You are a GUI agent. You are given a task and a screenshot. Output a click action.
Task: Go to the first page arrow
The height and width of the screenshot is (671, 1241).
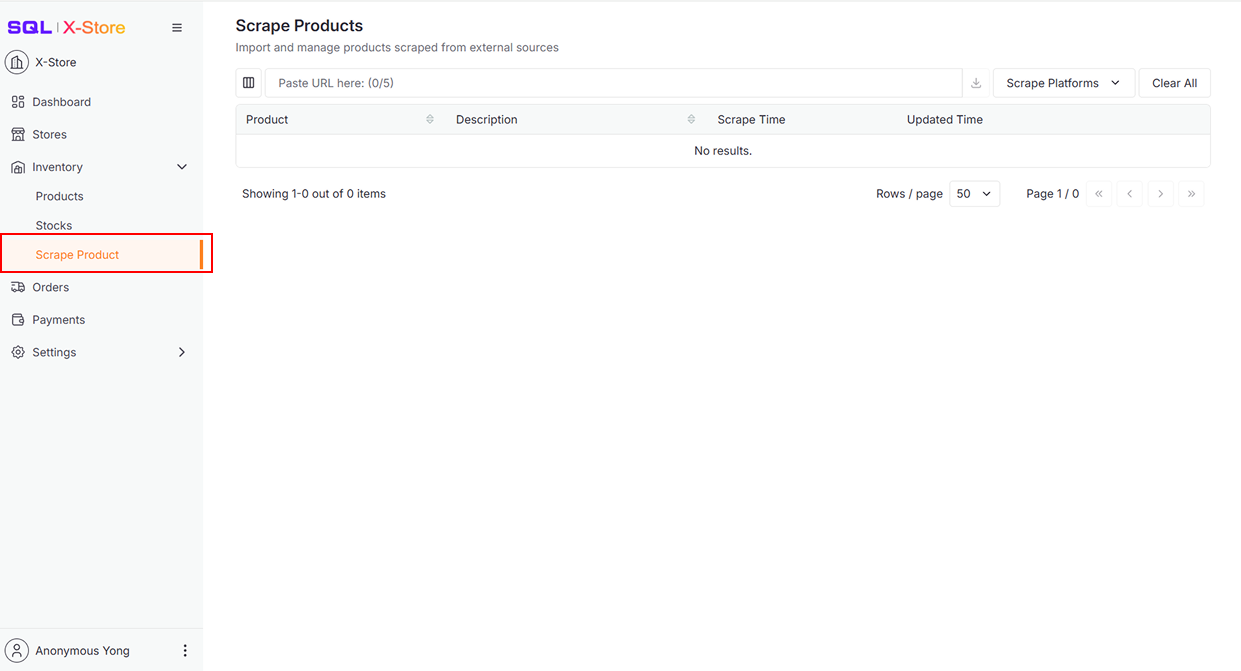1098,194
